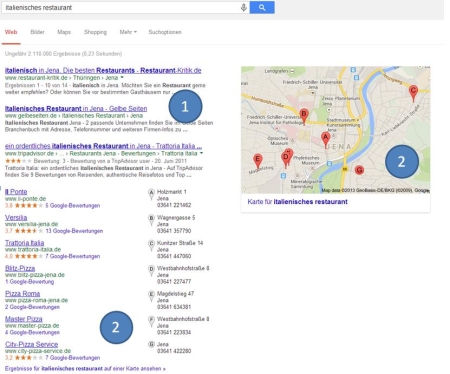The height and width of the screenshot is (374, 450).
Task: Click Ergebnisse auf einer Karte ansehen link
Action: pyautogui.click(x=85, y=369)
